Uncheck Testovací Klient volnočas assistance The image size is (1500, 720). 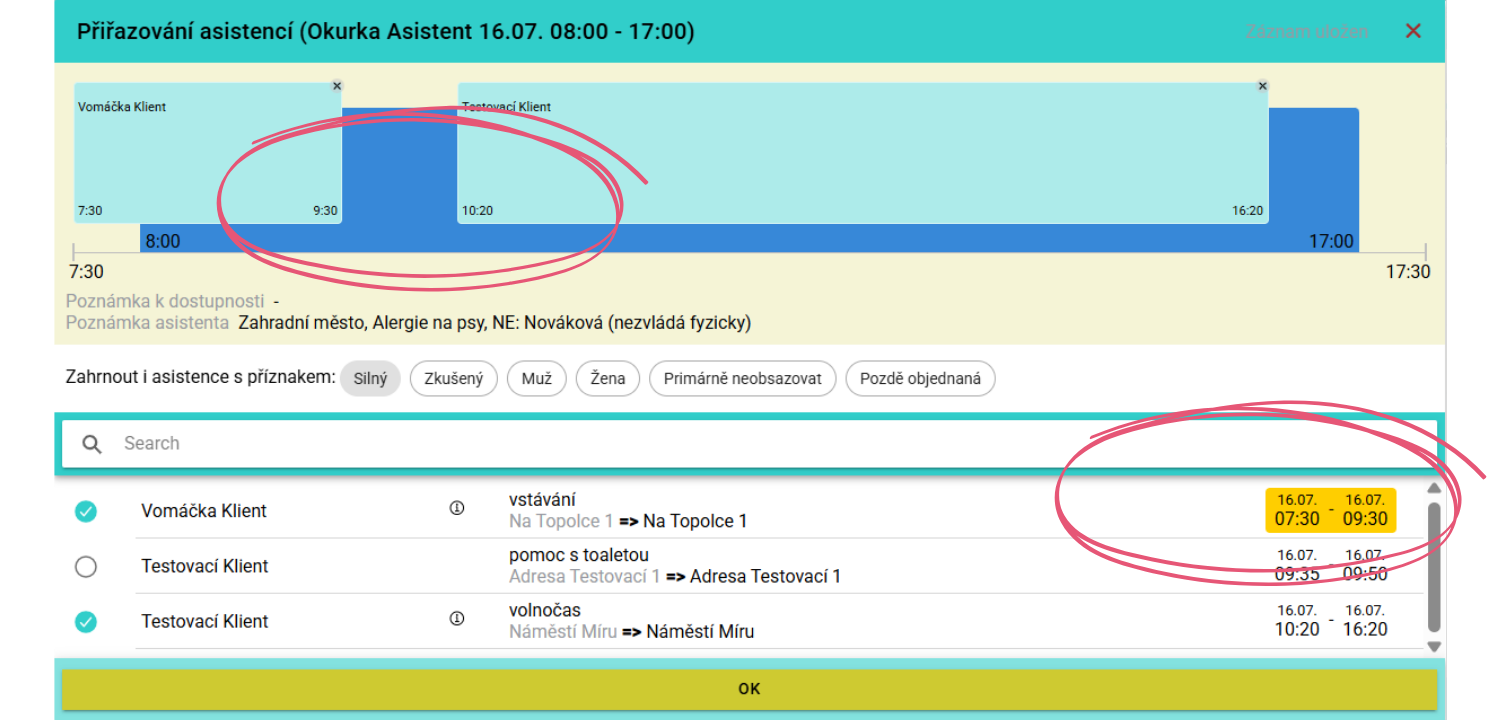coord(86,621)
